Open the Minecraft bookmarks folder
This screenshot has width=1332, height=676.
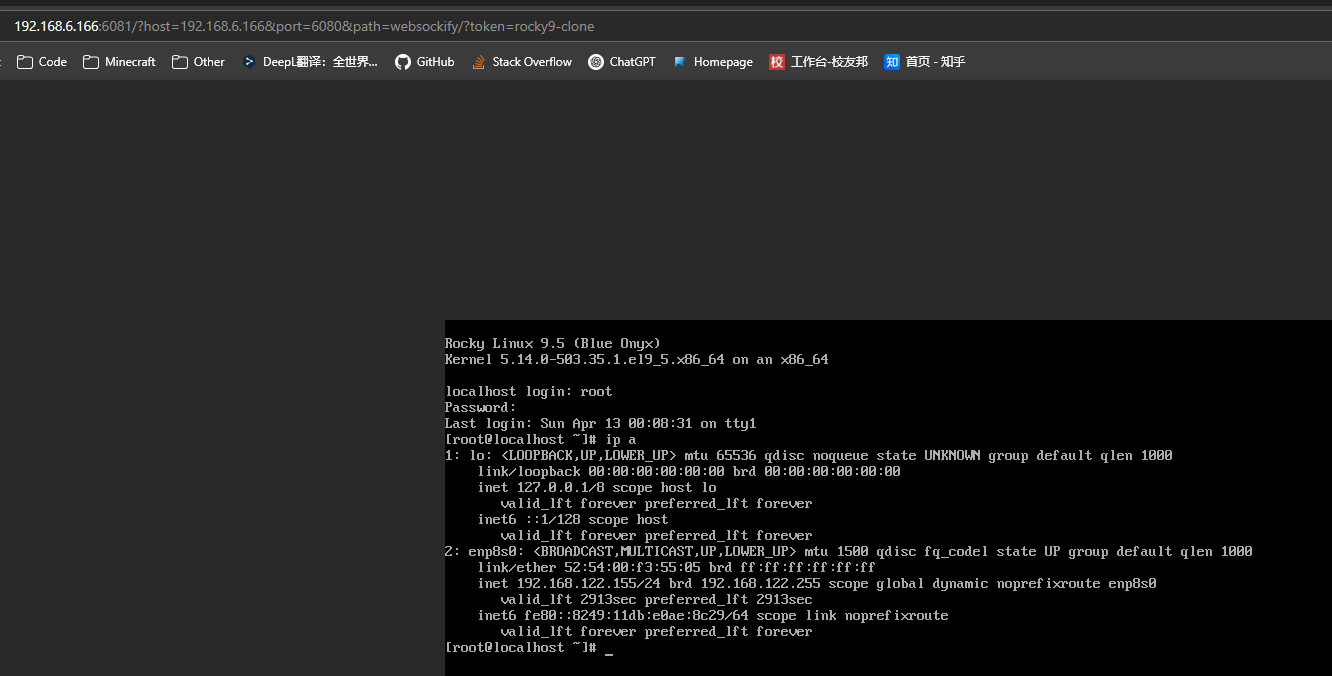tap(119, 62)
